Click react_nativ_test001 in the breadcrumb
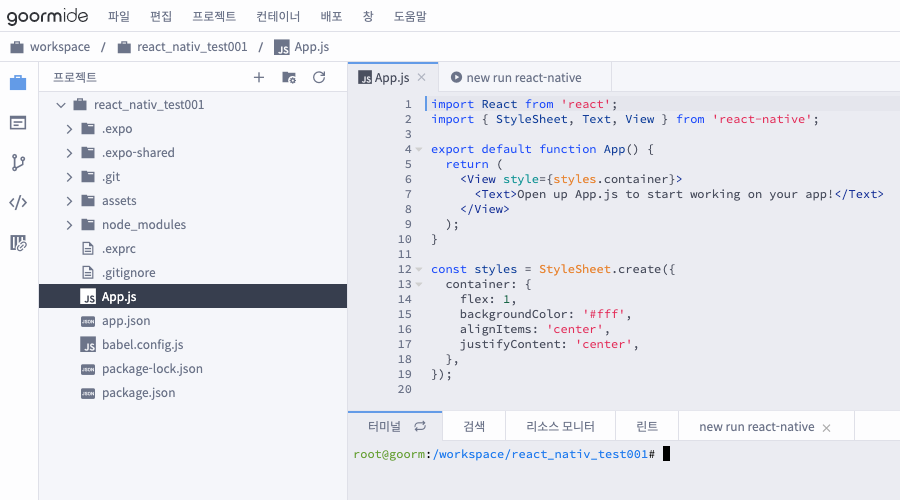900x500 pixels. coord(192,47)
